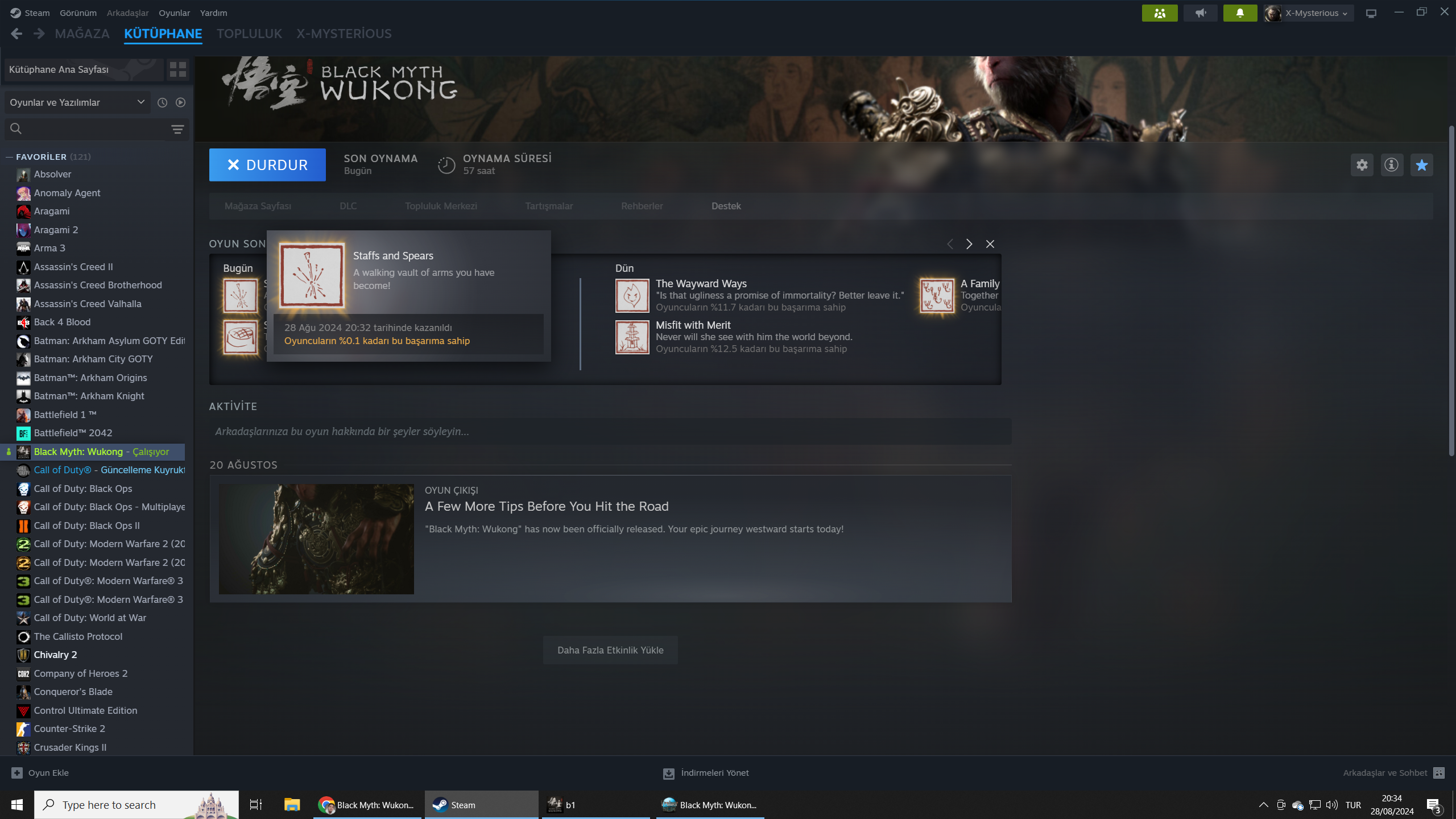The height and width of the screenshot is (819, 1456).
Task: Open advanced filter options icon
Action: (x=177, y=129)
